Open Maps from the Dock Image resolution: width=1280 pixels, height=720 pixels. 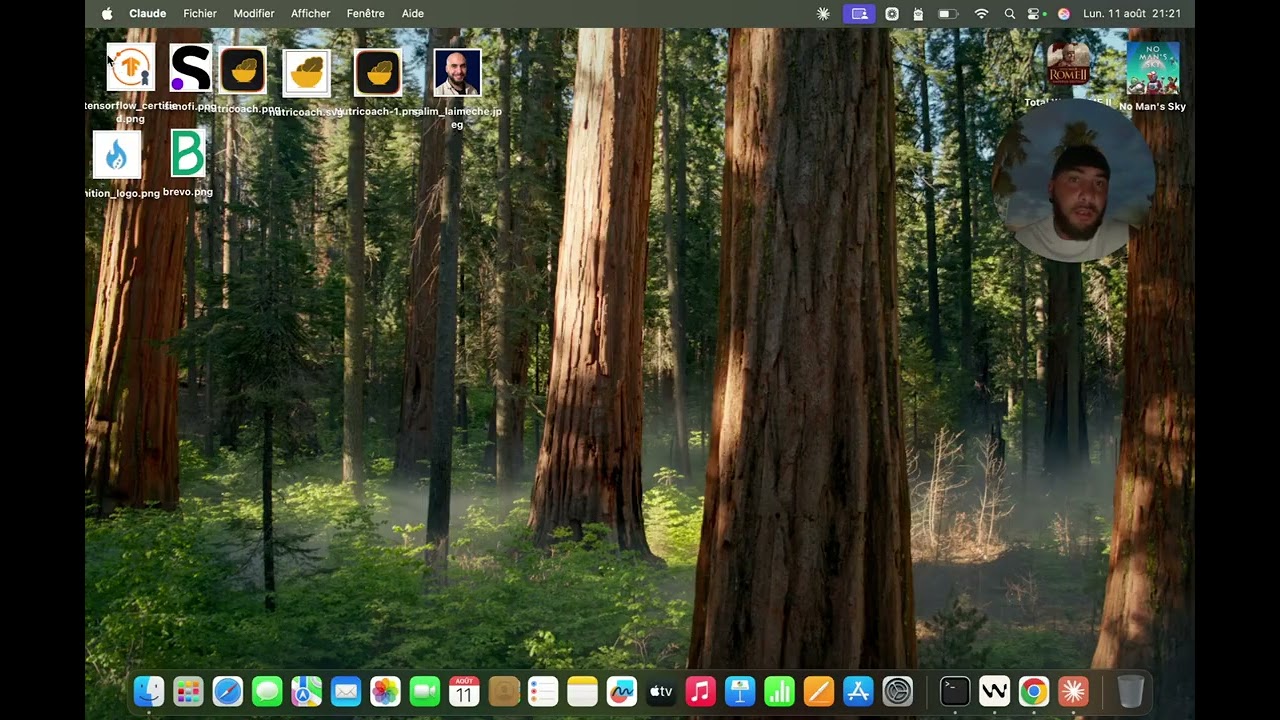coord(307,691)
